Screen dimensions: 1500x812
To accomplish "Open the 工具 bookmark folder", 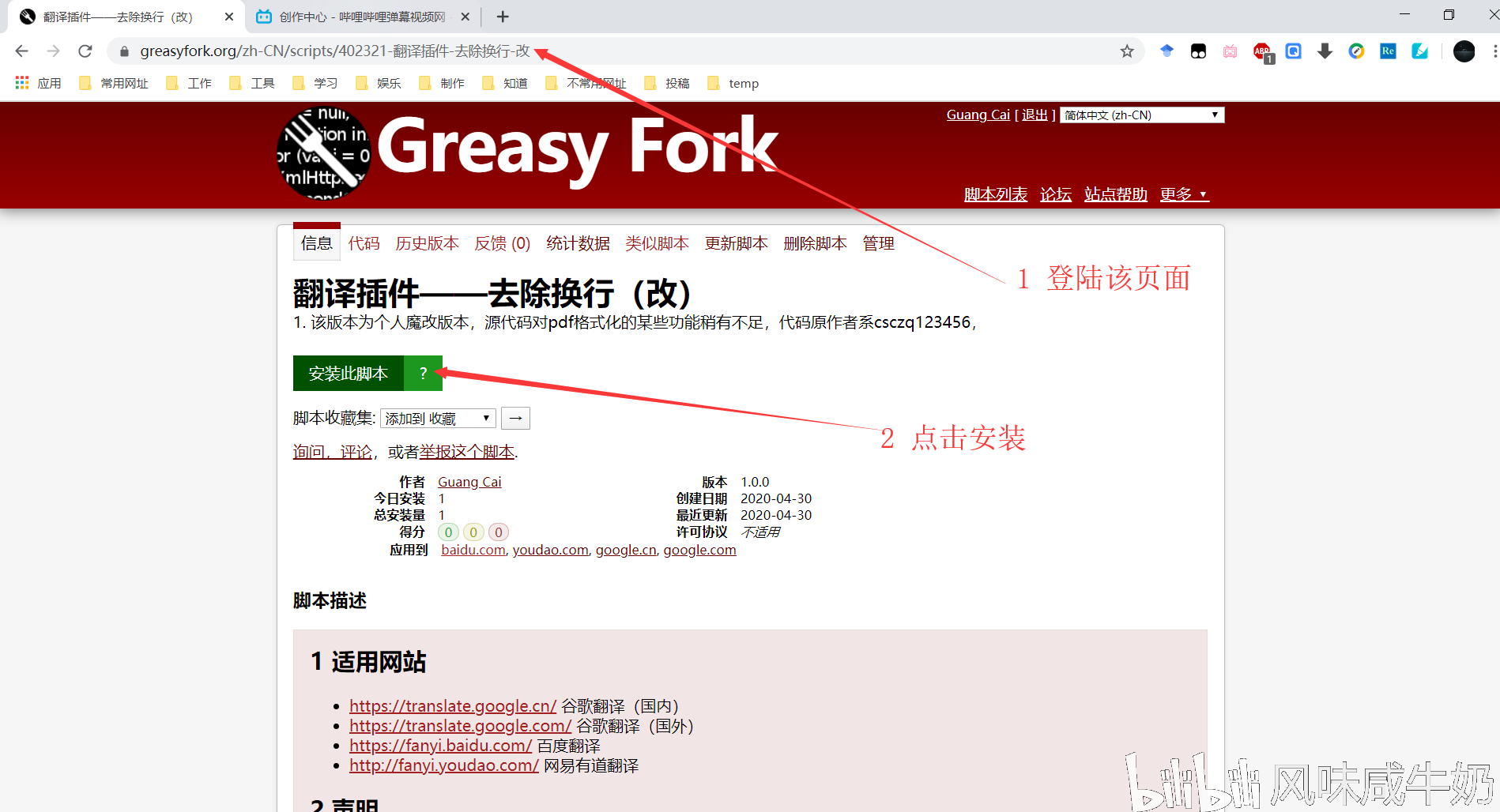I will [252, 83].
